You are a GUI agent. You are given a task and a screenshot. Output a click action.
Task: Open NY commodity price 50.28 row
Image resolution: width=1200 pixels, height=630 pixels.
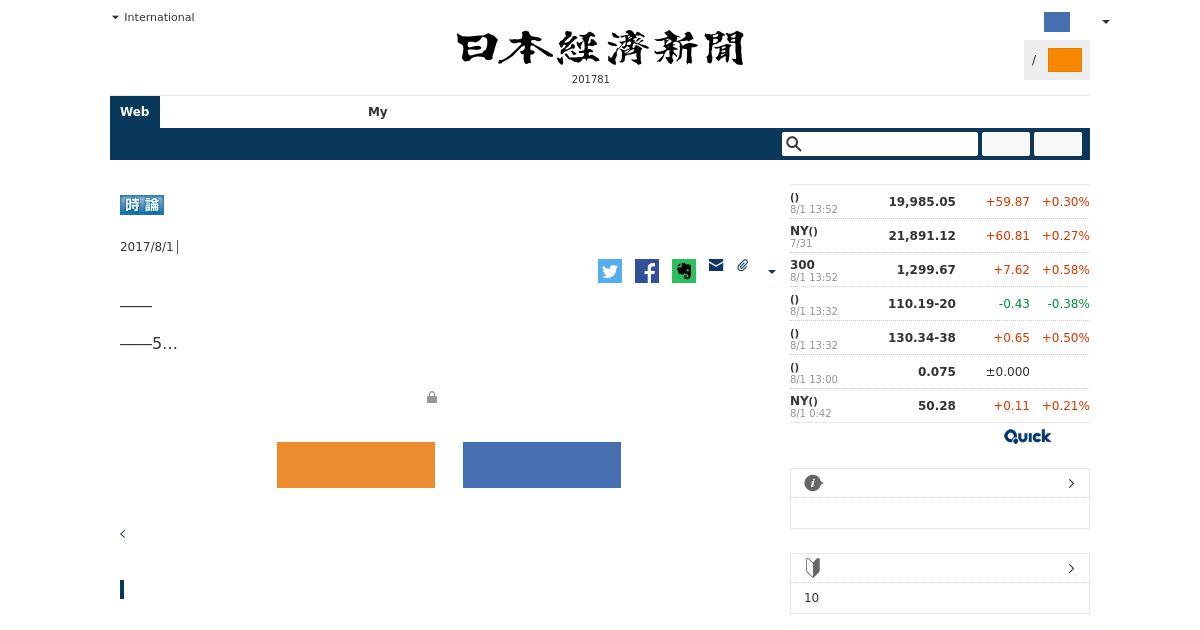940,406
